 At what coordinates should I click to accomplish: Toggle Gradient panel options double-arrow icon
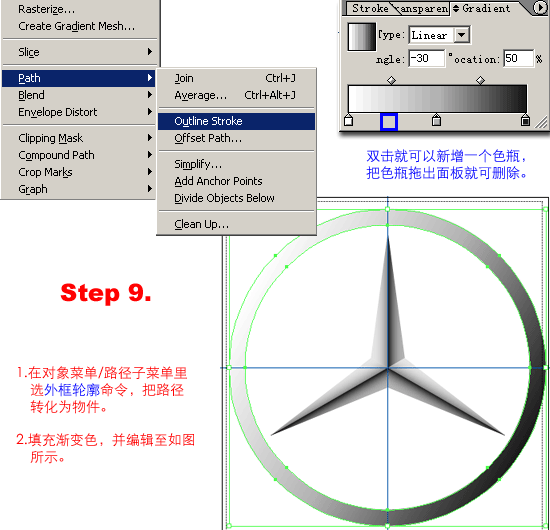(456, 8)
